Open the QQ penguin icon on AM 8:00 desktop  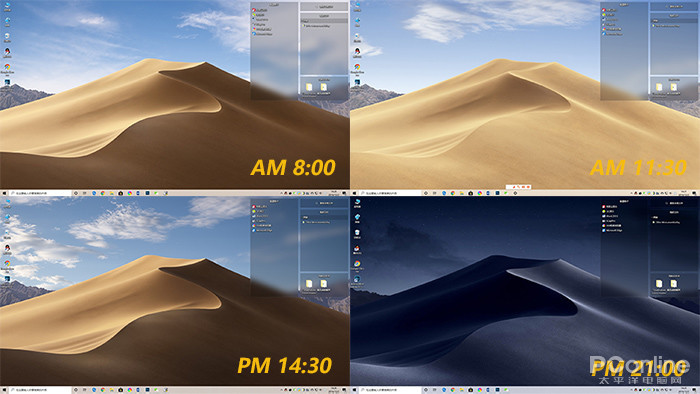point(7,51)
